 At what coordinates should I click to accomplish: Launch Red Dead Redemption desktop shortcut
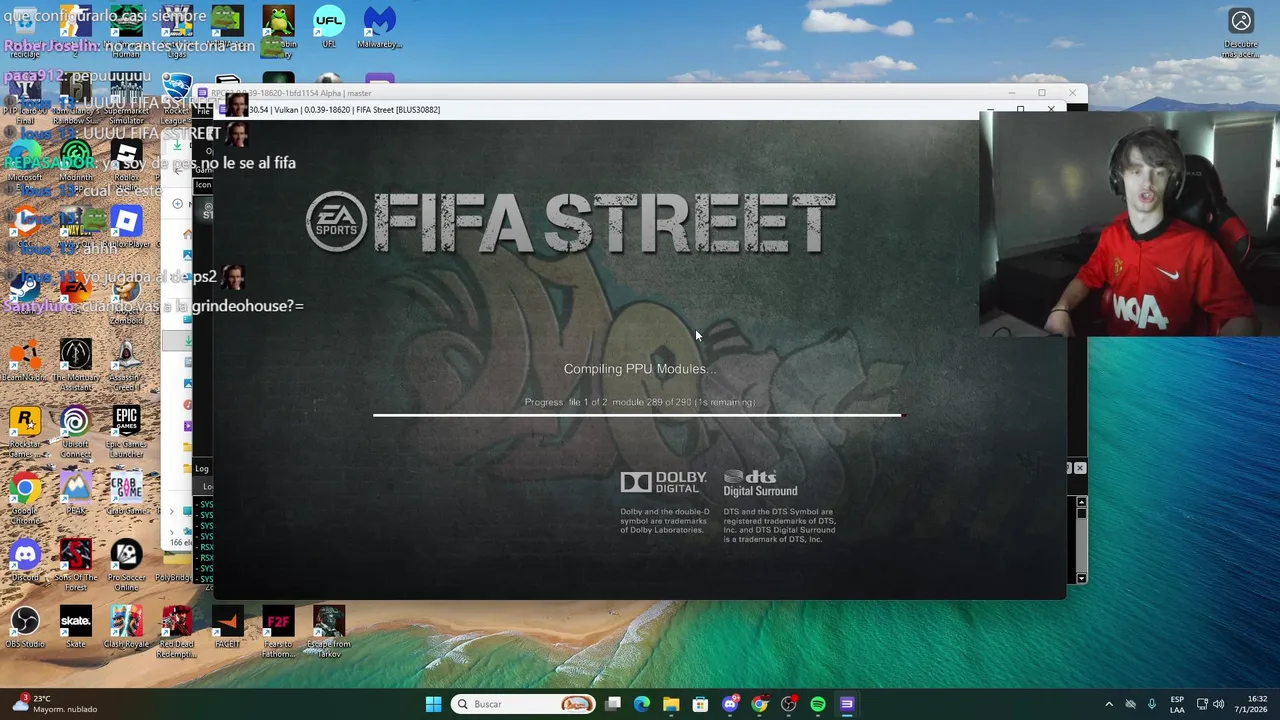click(176, 631)
